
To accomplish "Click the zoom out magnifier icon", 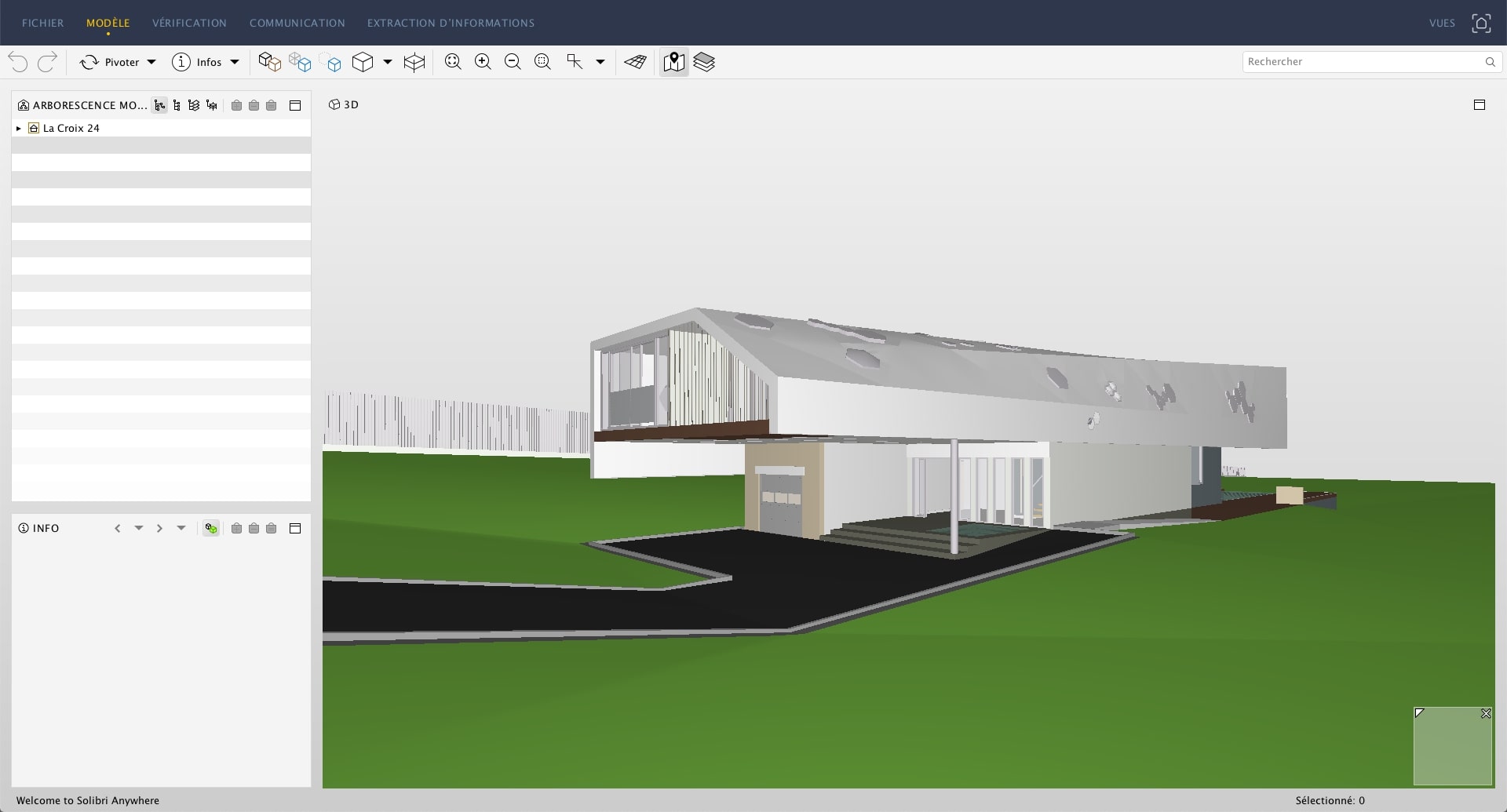I will 513,62.
